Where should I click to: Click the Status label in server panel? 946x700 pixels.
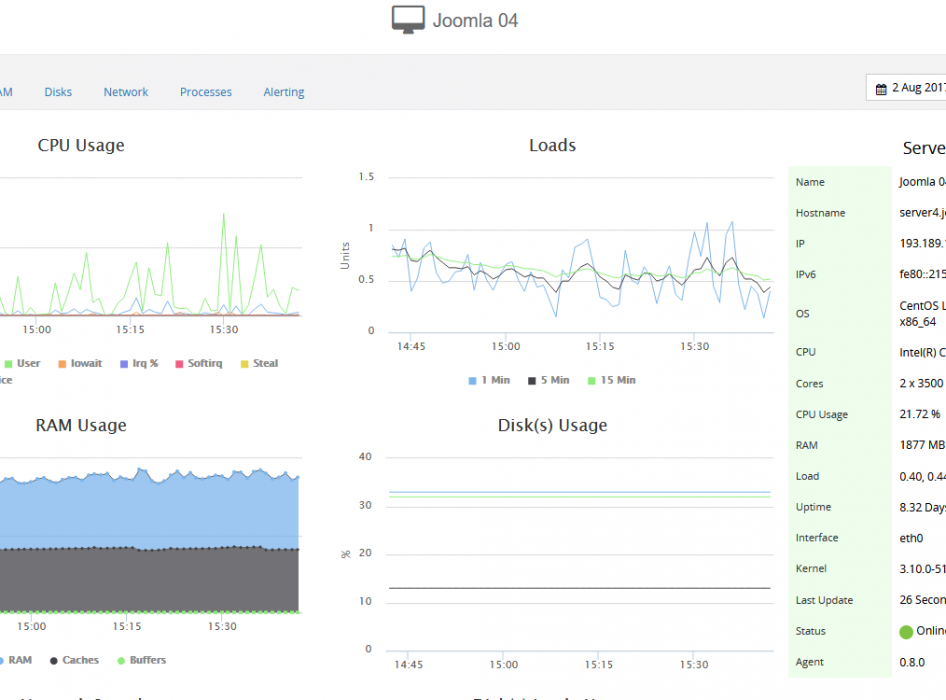point(810,631)
